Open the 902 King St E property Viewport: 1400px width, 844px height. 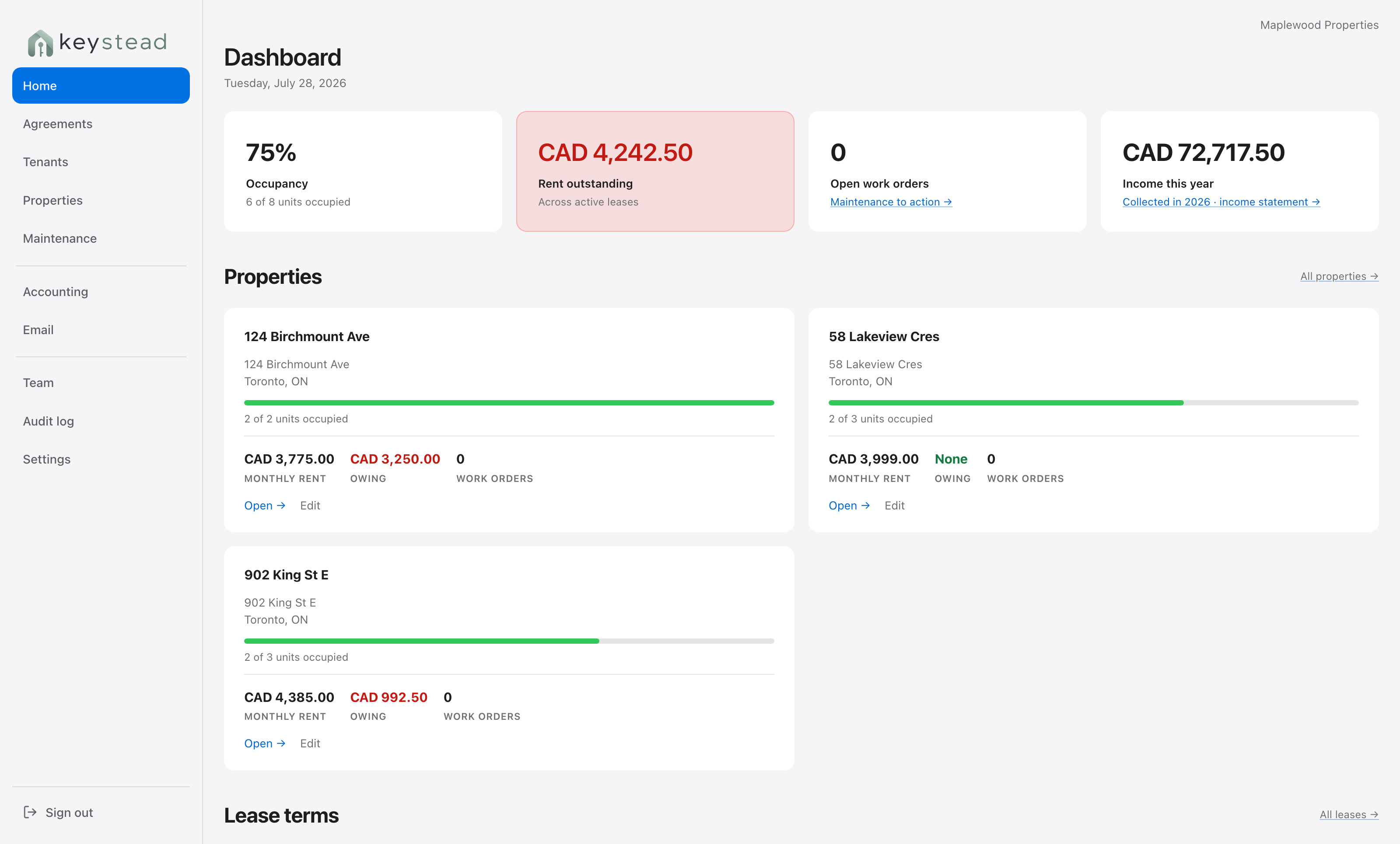[x=265, y=743]
